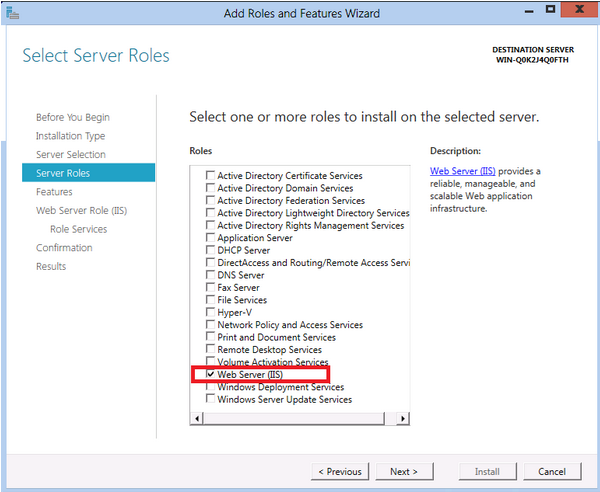The height and width of the screenshot is (492, 600).
Task: Click the wizard icon in title bar
Action: click(x=13, y=13)
